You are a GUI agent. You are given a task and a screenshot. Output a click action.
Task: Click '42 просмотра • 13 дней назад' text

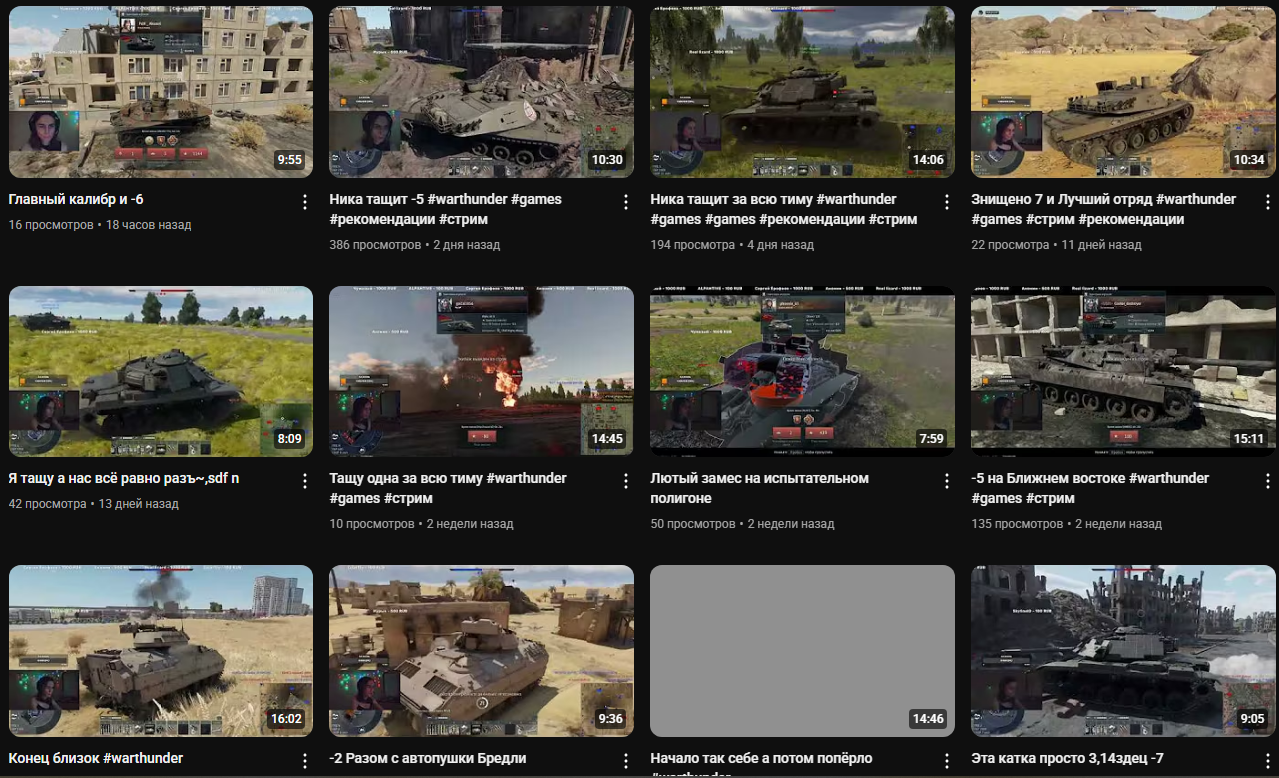click(94, 504)
